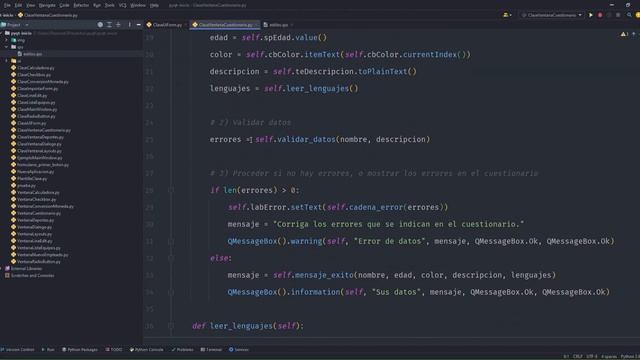Open the Help menu
Viewport: 640px width, 360px height.
154,5
